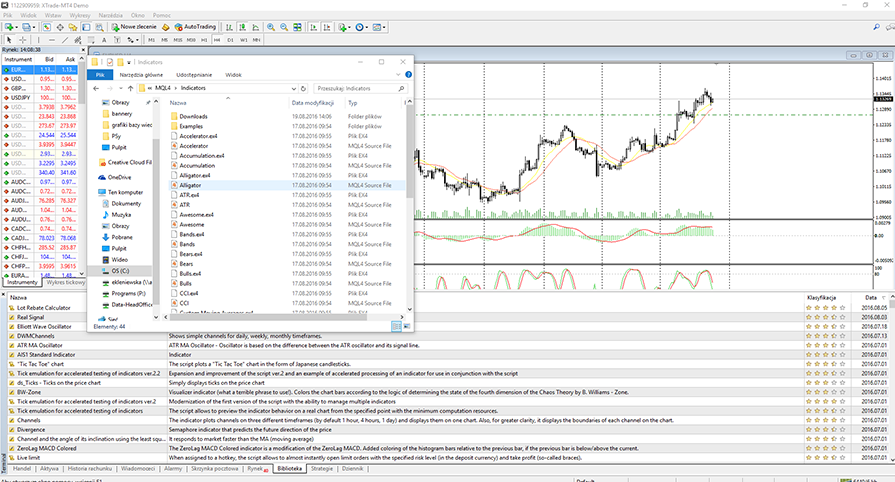This screenshot has width=895, height=482.
Task: Open the Narzędzia główne ribbon tab
Action: coord(140,74)
